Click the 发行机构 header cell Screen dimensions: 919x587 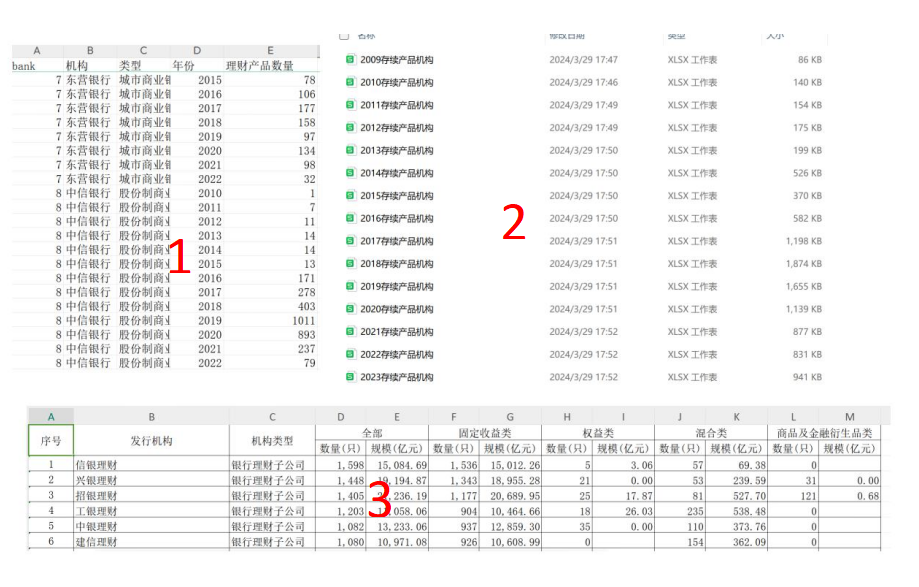point(151,441)
